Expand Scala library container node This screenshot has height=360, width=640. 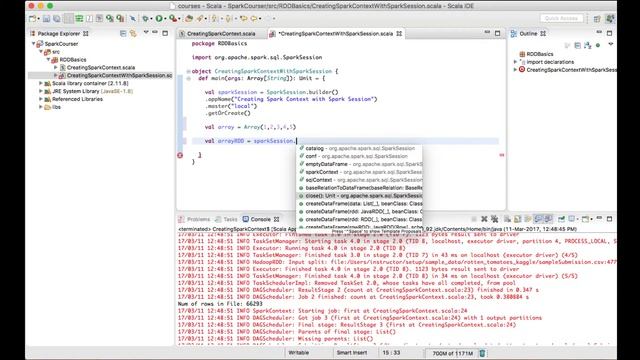tap(41, 83)
